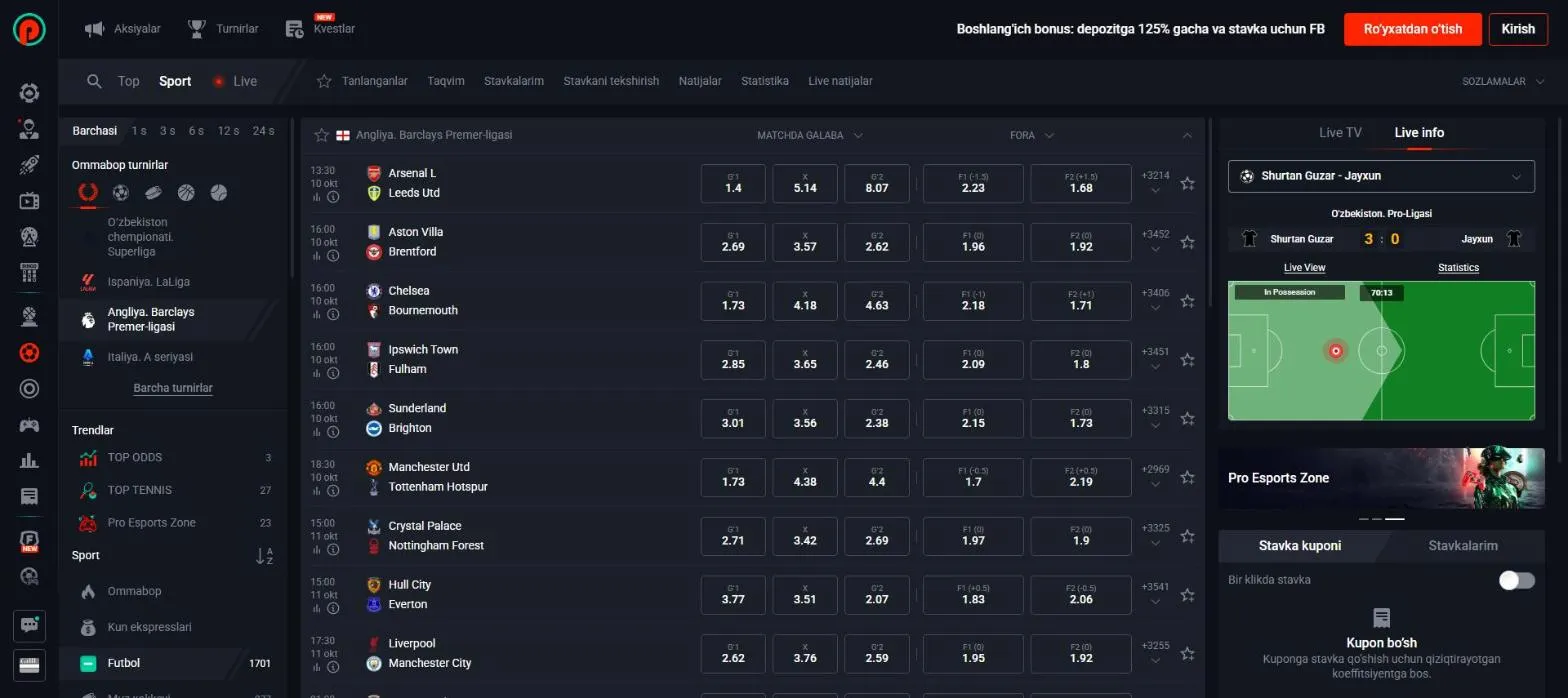This screenshot has height=698, width=1568.
Task: Open the bar-chart statistics icon in left sidebar
Action: click(x=29, y=460)
